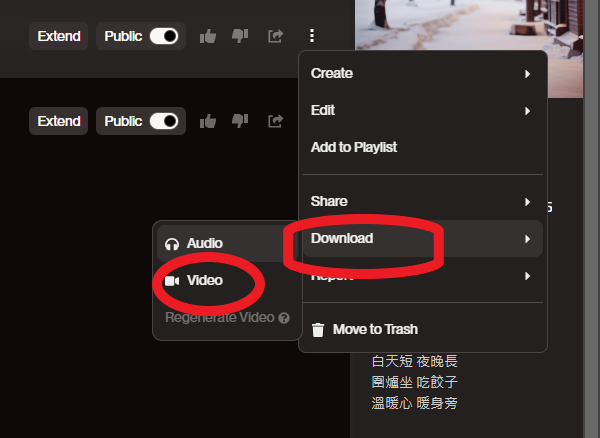Expand the Share submenu

click(423, 202)
